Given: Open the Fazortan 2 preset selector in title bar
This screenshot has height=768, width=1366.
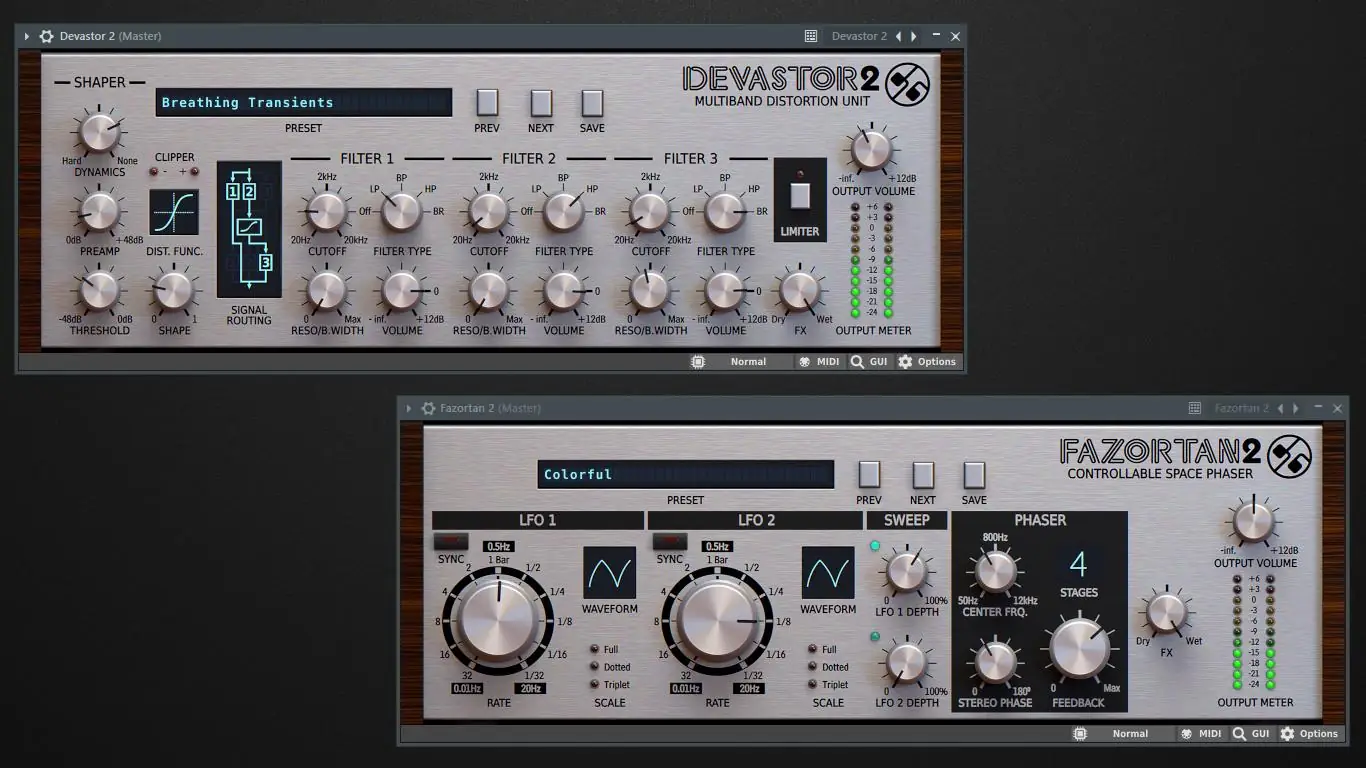Looking at the screenshot, I should tap(1241, 408).
